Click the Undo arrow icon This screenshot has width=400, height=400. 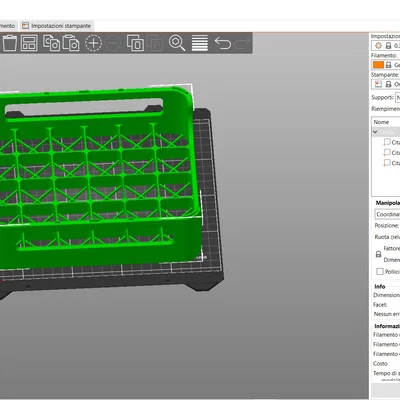tap(222, 43)
